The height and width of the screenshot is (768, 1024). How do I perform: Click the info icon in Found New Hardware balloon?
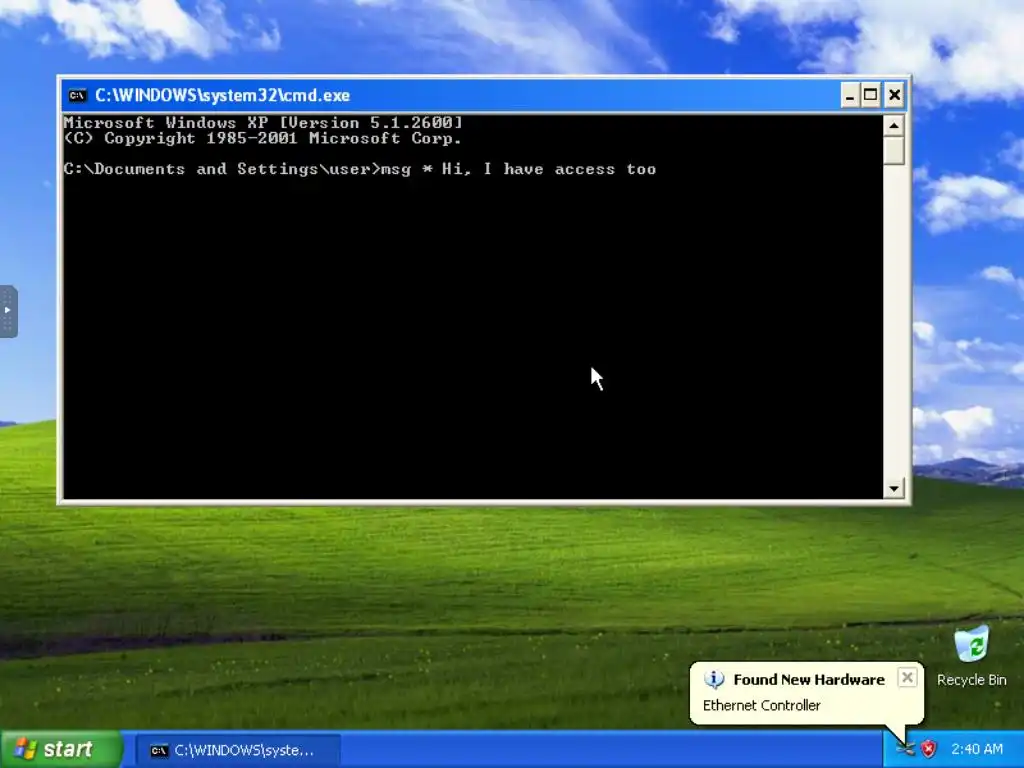pos(714,680)
